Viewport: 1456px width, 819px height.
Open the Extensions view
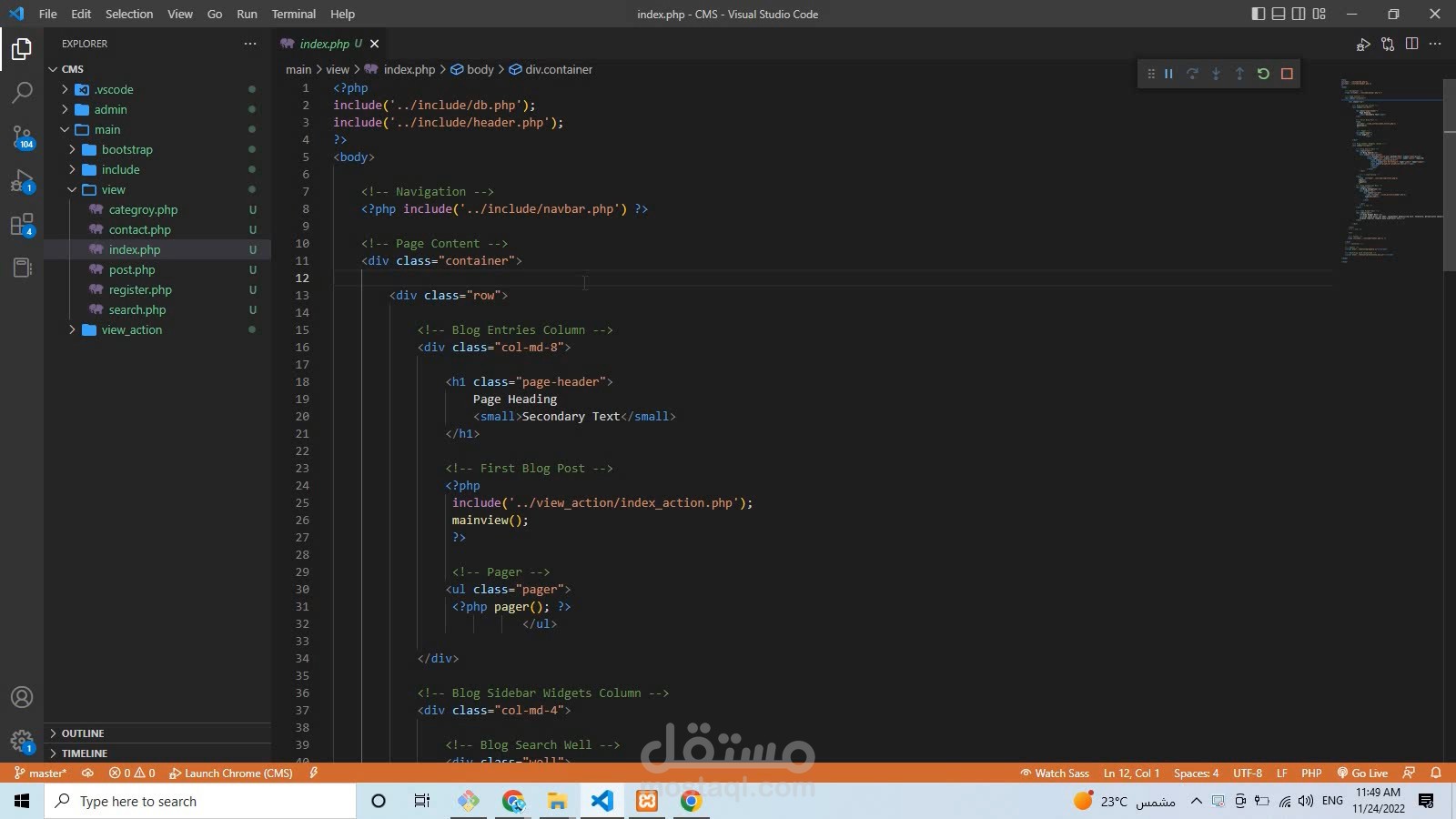[x=22, y=225]
